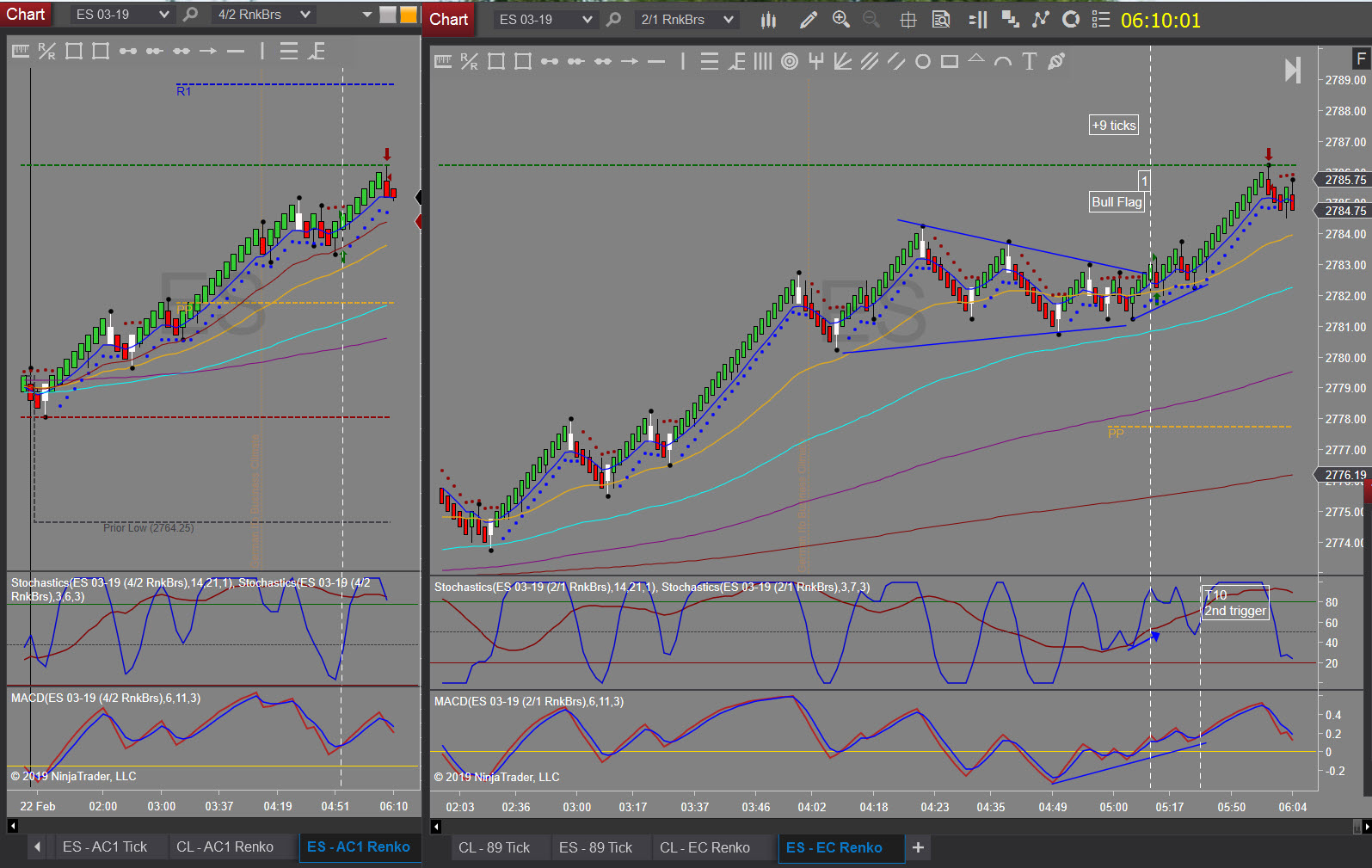
Task: Show earlier tabs with the left tab arrow
Action: click(x=37, y=847)
